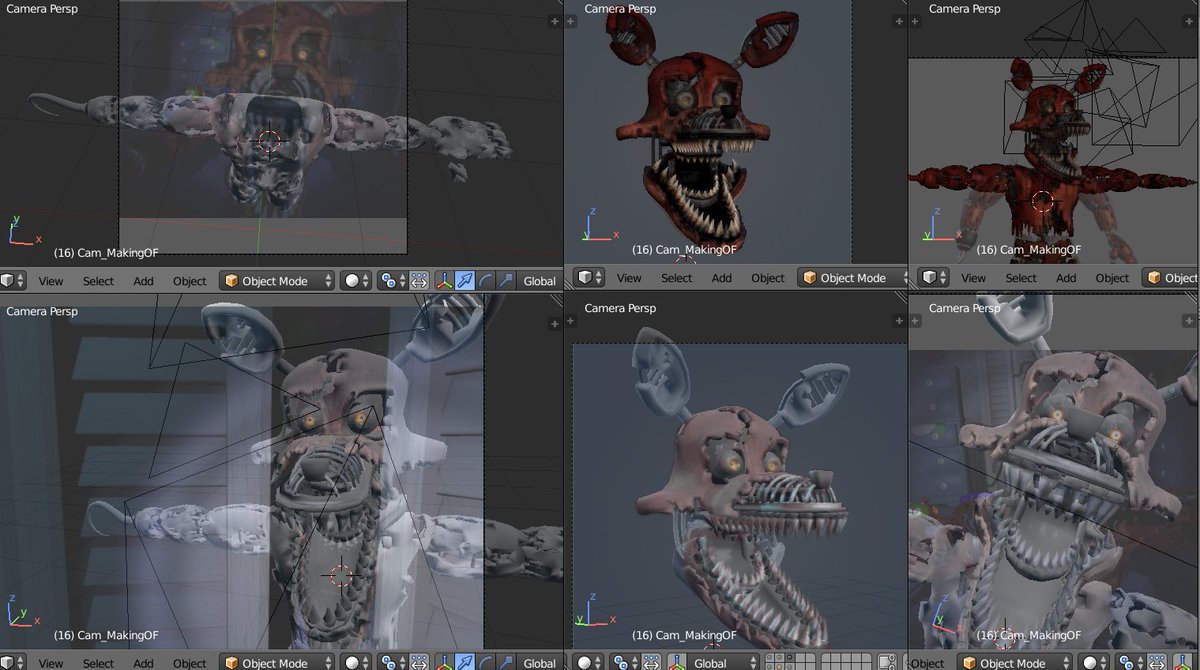Expand Object Mode dropdown in bottom-left viewport
Screen dimensions: 1200x670
point(277,663)
